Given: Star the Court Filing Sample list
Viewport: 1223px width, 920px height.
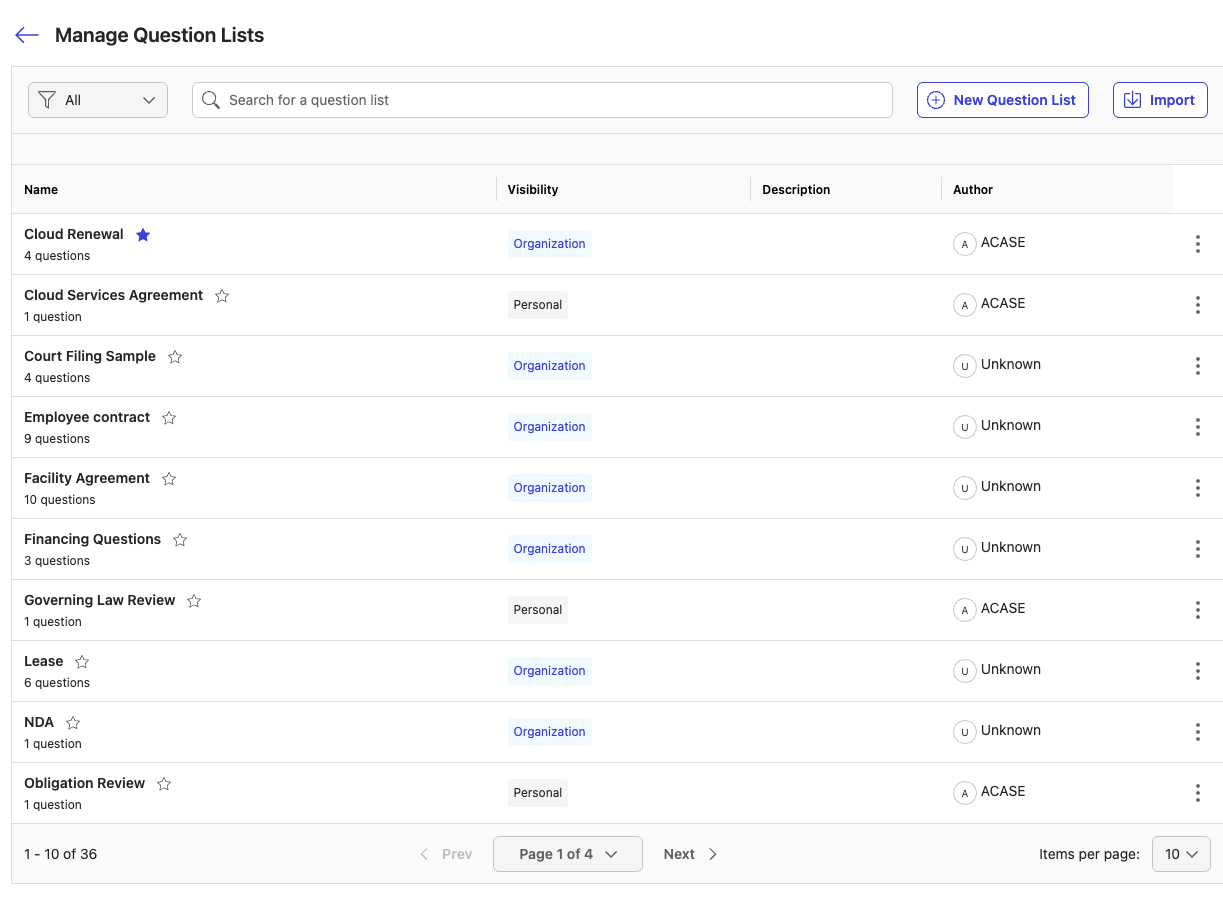Looking at the screenshot, I should (175, 357).
